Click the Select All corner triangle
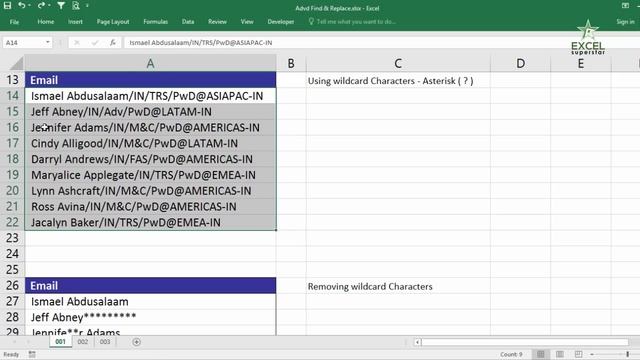The image size is (640, 360). [16, 64]
